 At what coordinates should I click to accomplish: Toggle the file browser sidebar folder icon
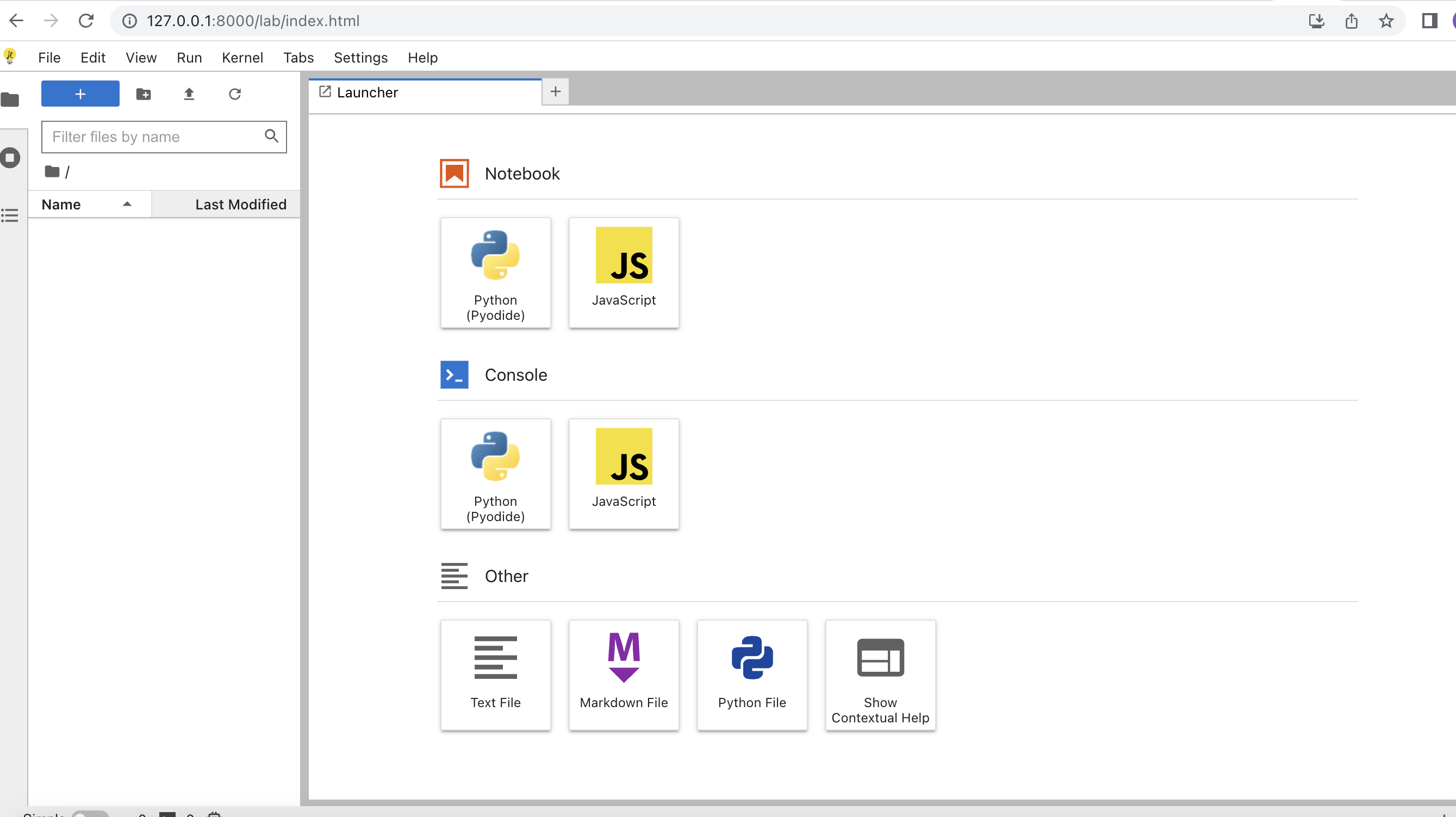point(10,100)
